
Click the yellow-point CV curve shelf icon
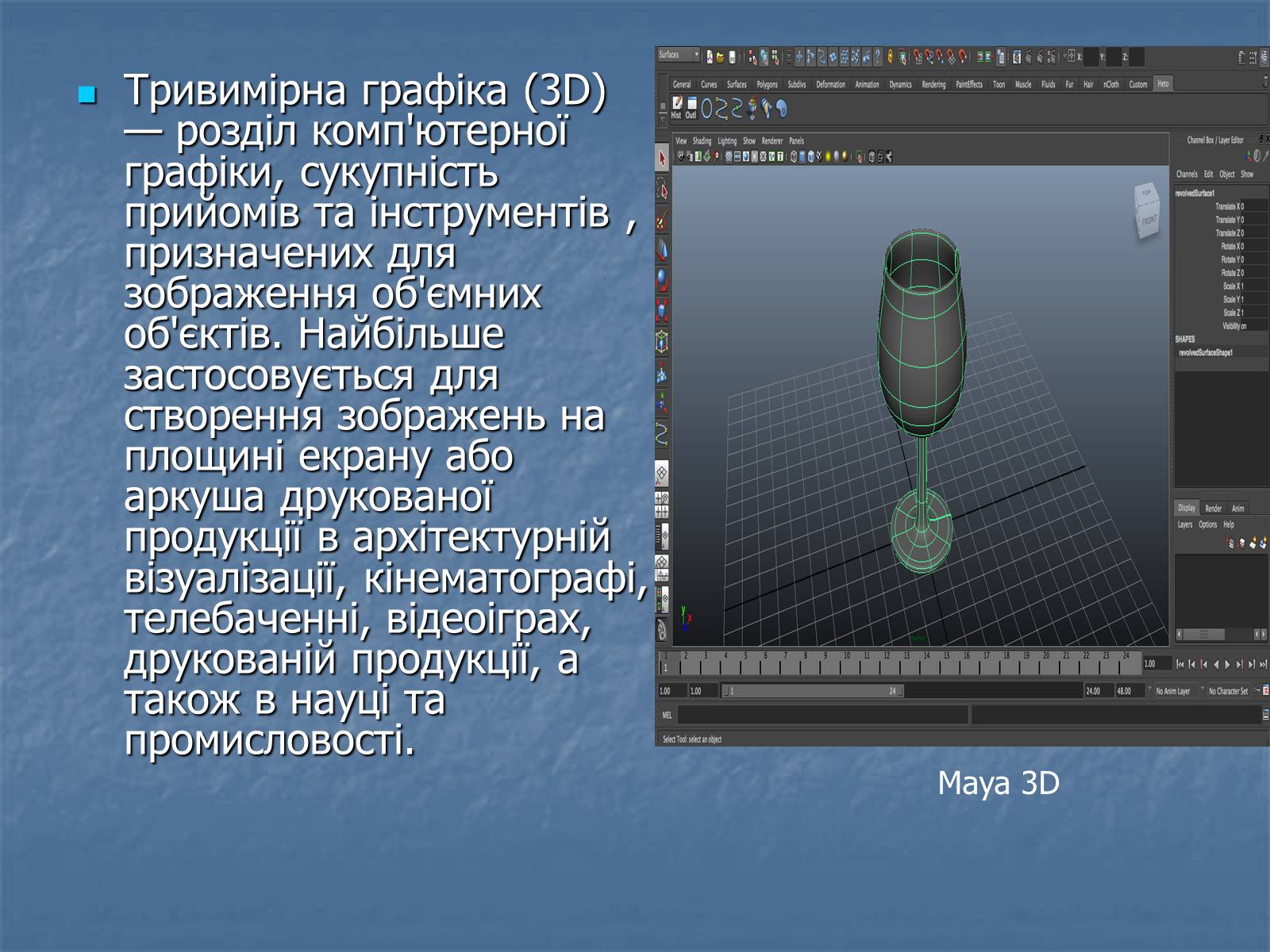click(722, 108)
